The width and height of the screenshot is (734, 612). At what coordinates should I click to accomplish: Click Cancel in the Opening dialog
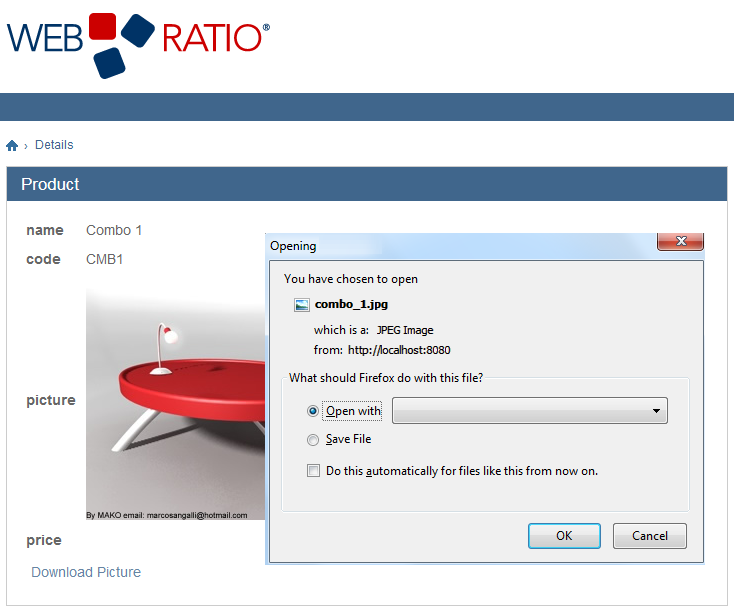pos(650,536)
